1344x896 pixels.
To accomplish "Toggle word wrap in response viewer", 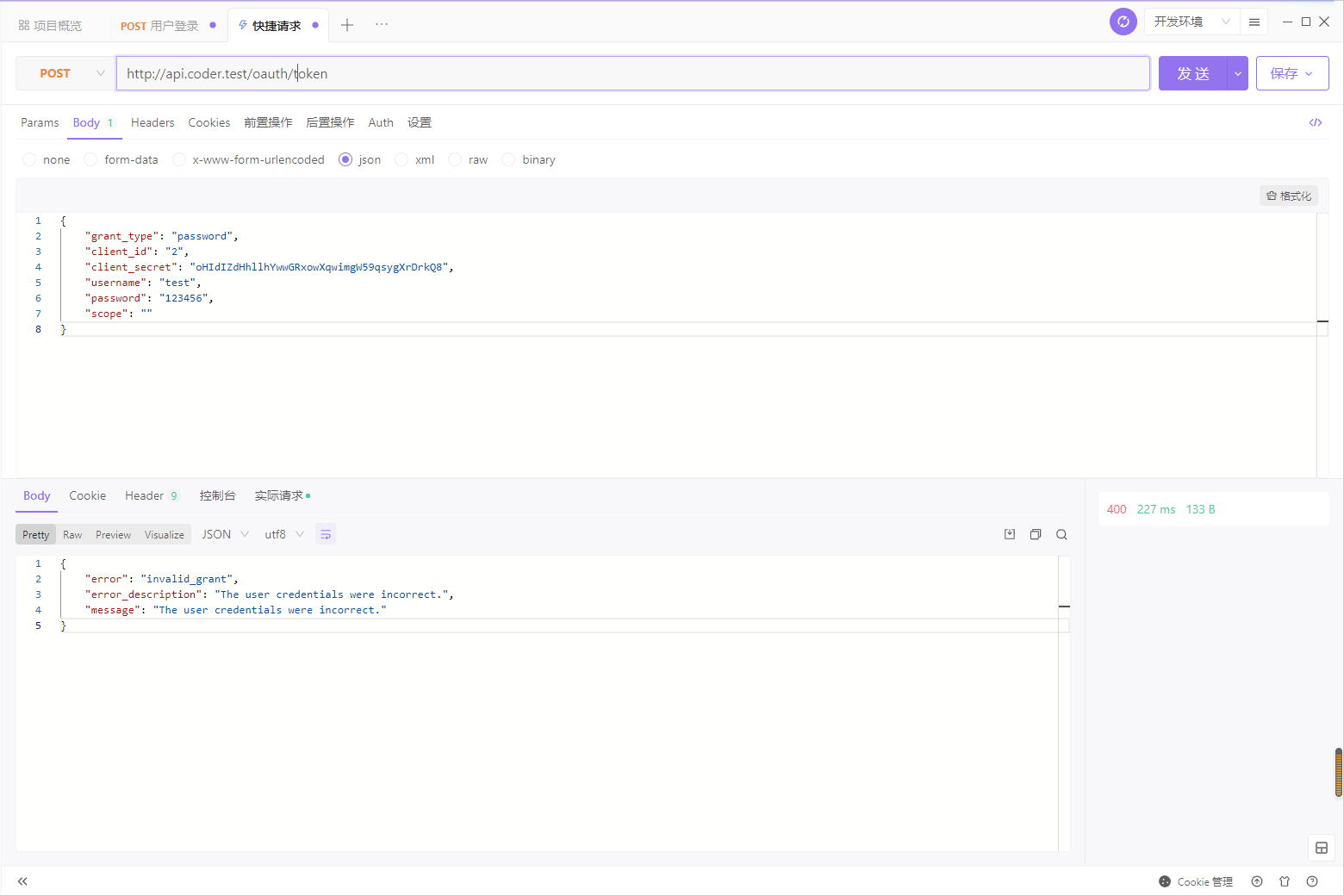I will (326, 534).
